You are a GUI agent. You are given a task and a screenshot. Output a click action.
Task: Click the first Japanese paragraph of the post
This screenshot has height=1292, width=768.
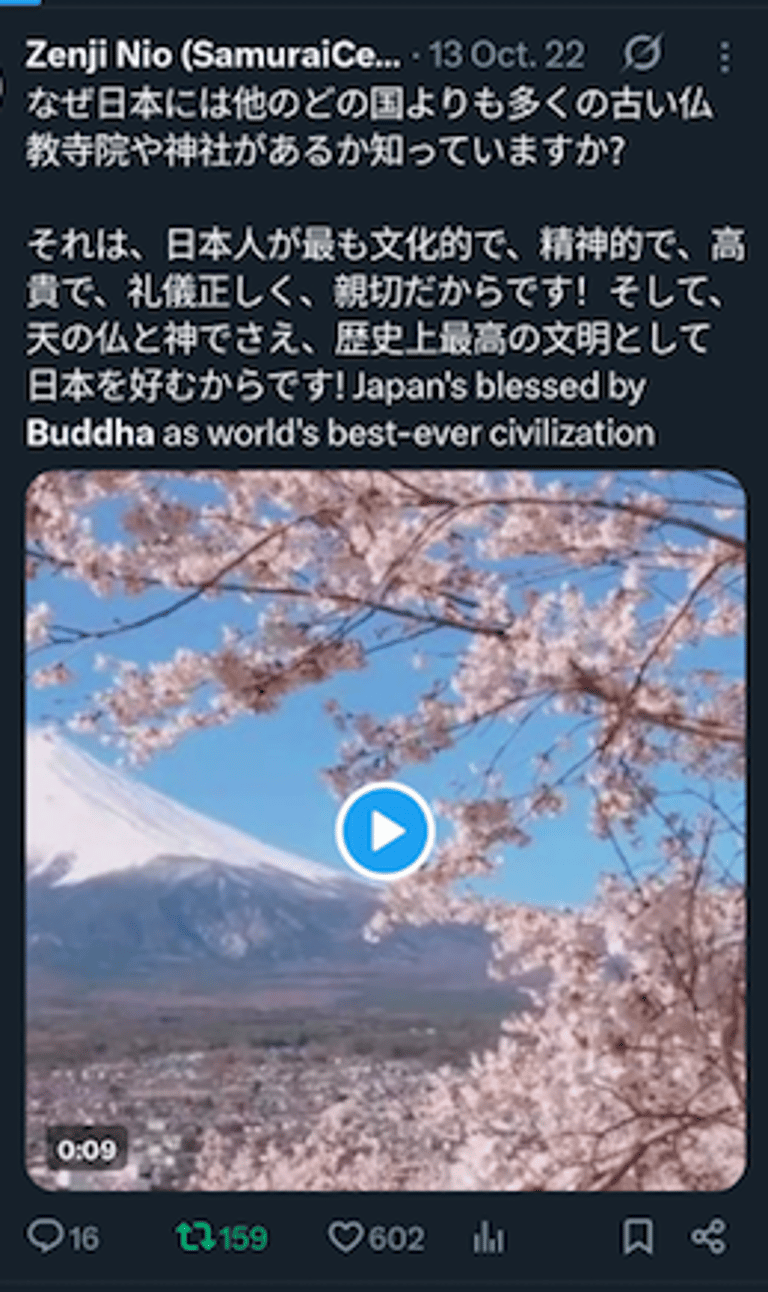[370, 127]
